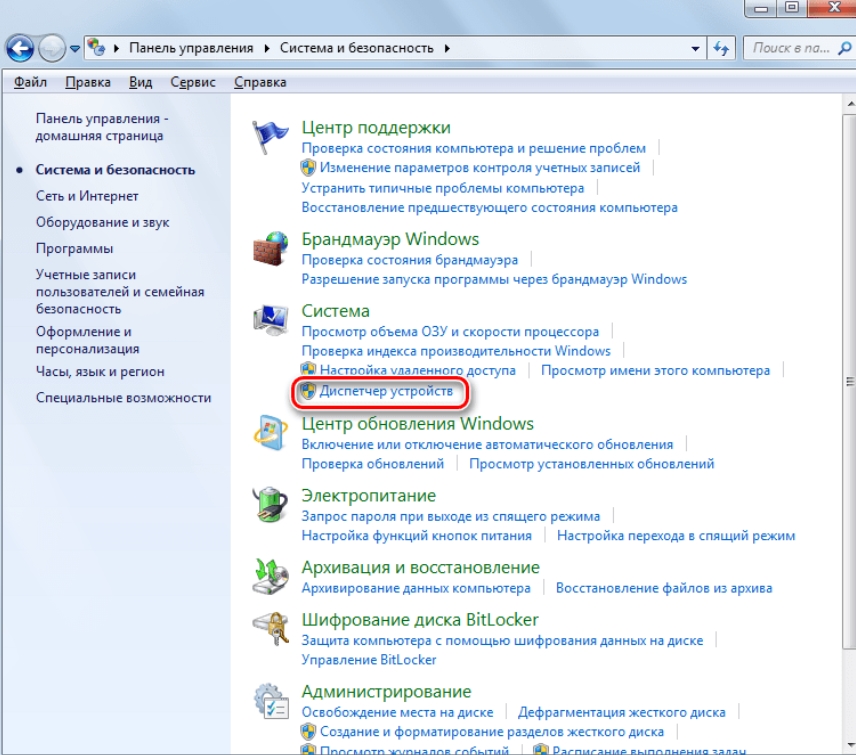This screenshot has width=856, height=755.
Task: Open the address bar history dropdown arrow
Action: coord(696,48)
